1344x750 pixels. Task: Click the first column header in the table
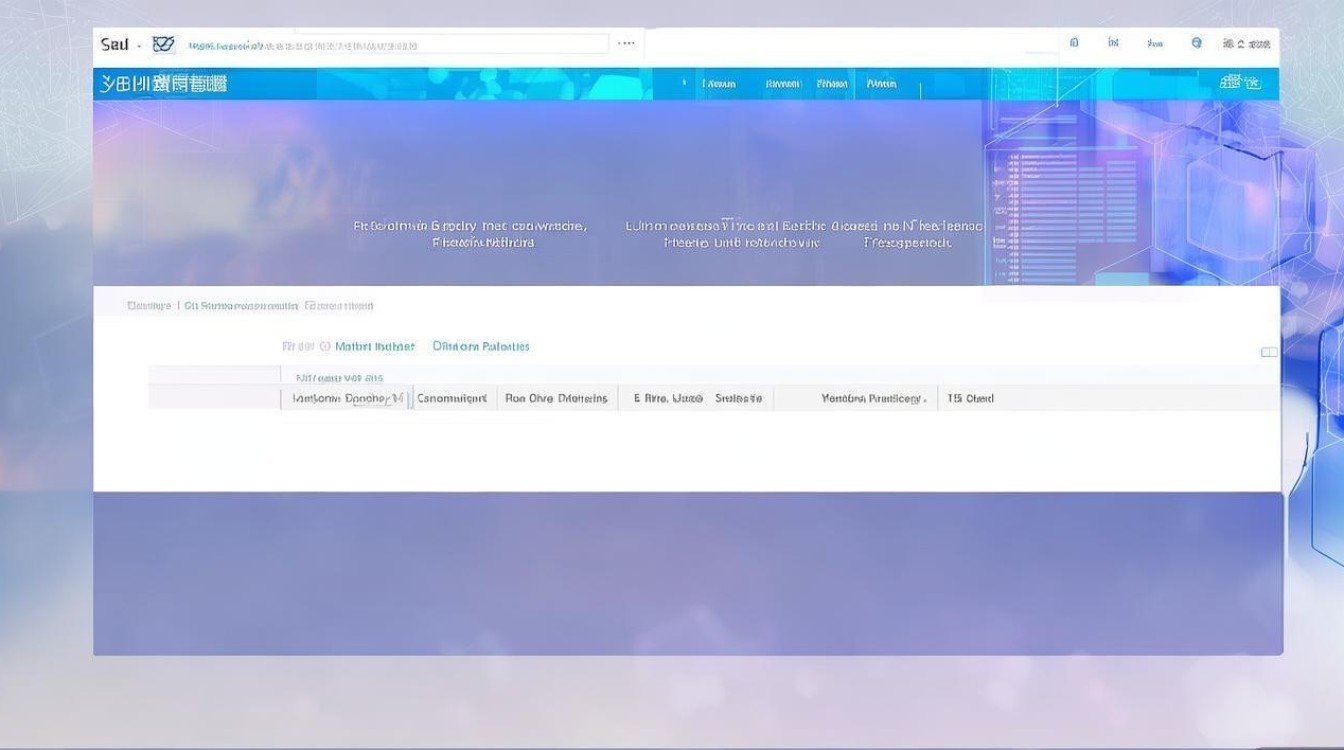pos(348,398)
